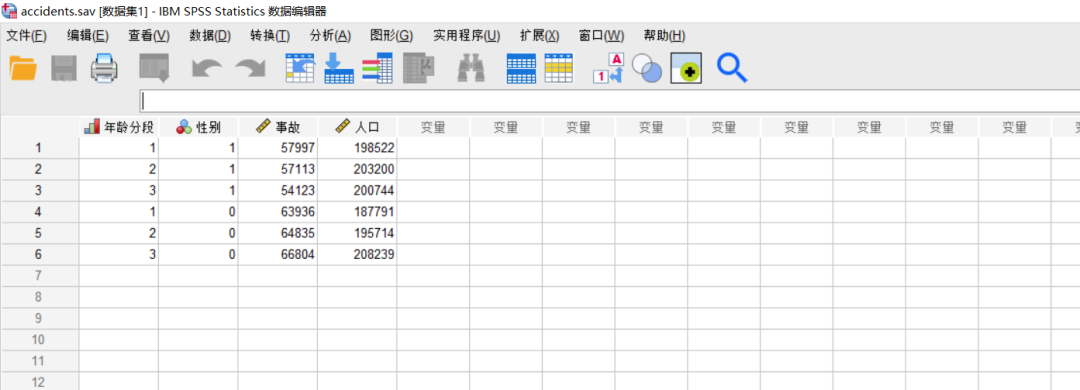Viewport: 1080px width, 390px height.
Task: Click the cell containing 63936
Action: (278, 212)
